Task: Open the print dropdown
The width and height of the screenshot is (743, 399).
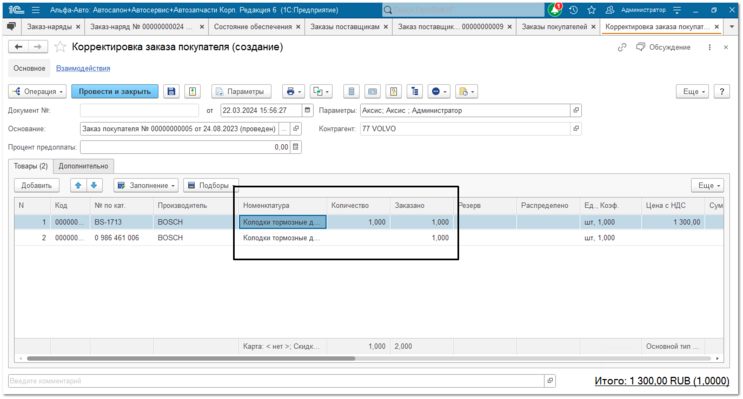Action: (x=293, y=91)
